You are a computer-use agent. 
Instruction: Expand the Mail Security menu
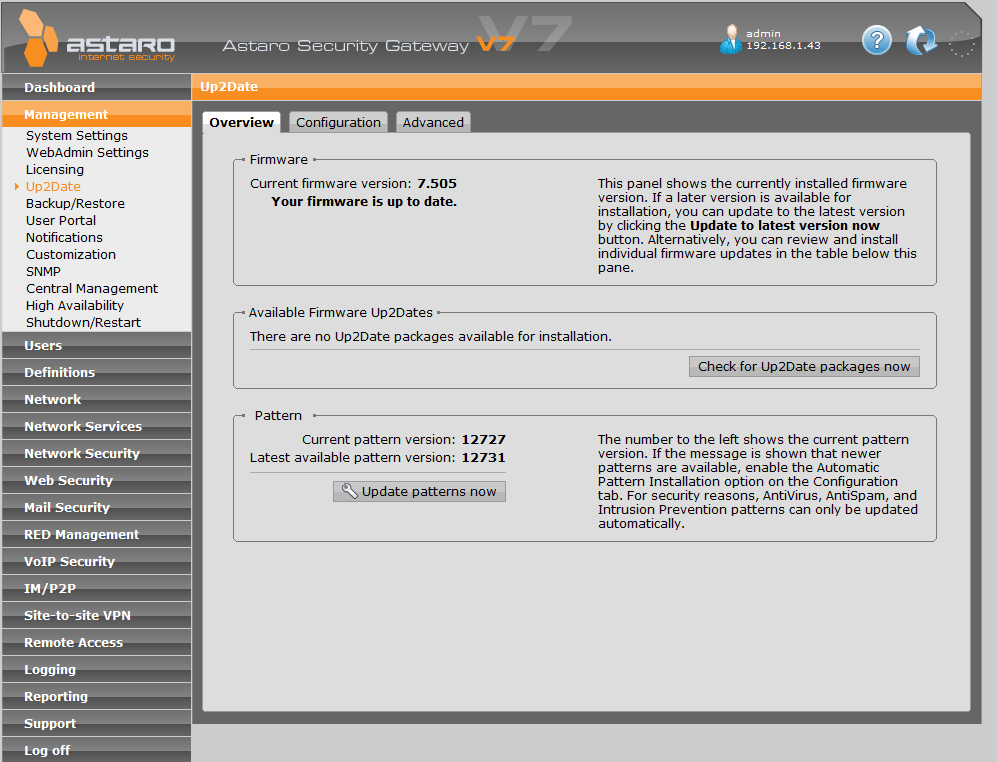tap(96, 508)
